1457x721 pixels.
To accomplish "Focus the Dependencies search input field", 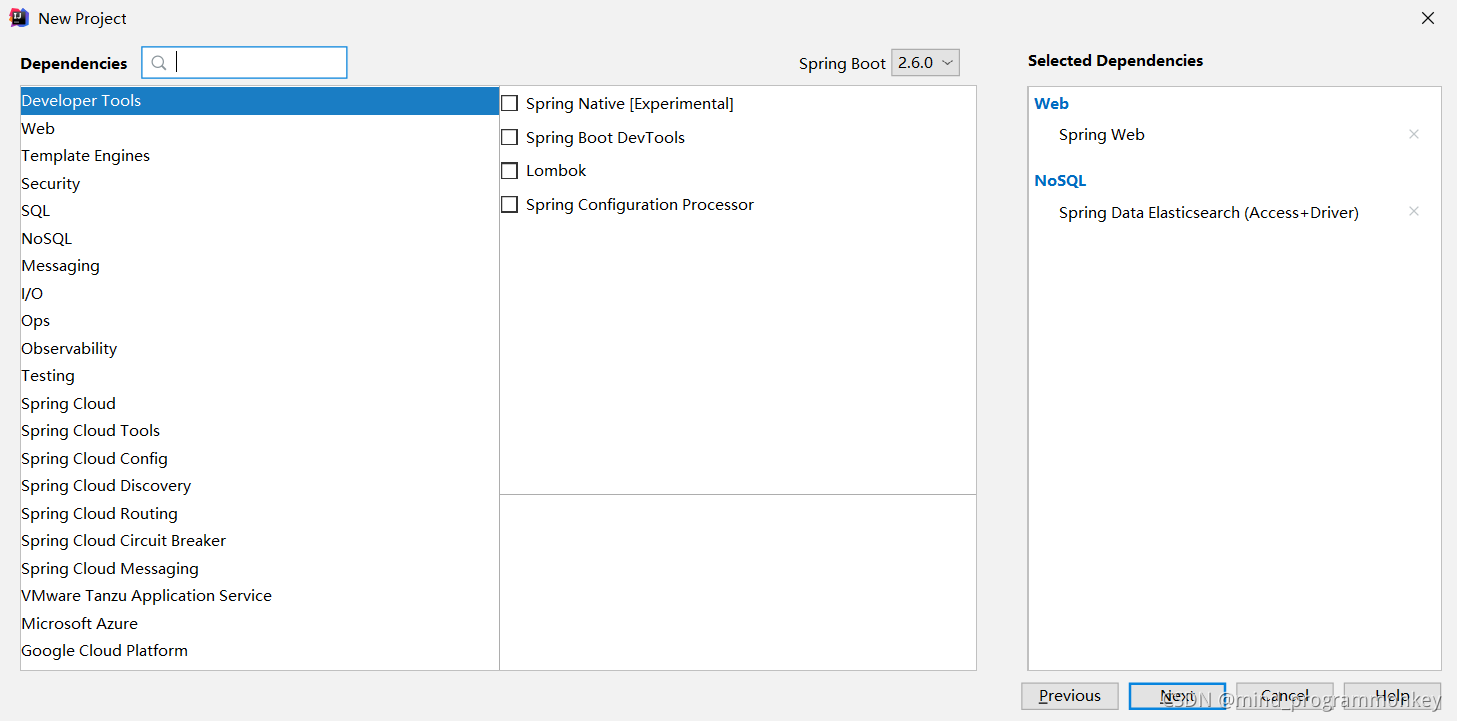I will coord(244,63).
